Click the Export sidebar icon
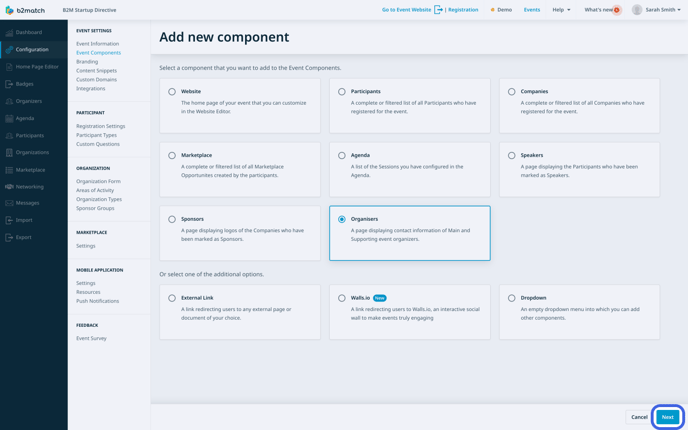688x430 pixels. [9, 237]
